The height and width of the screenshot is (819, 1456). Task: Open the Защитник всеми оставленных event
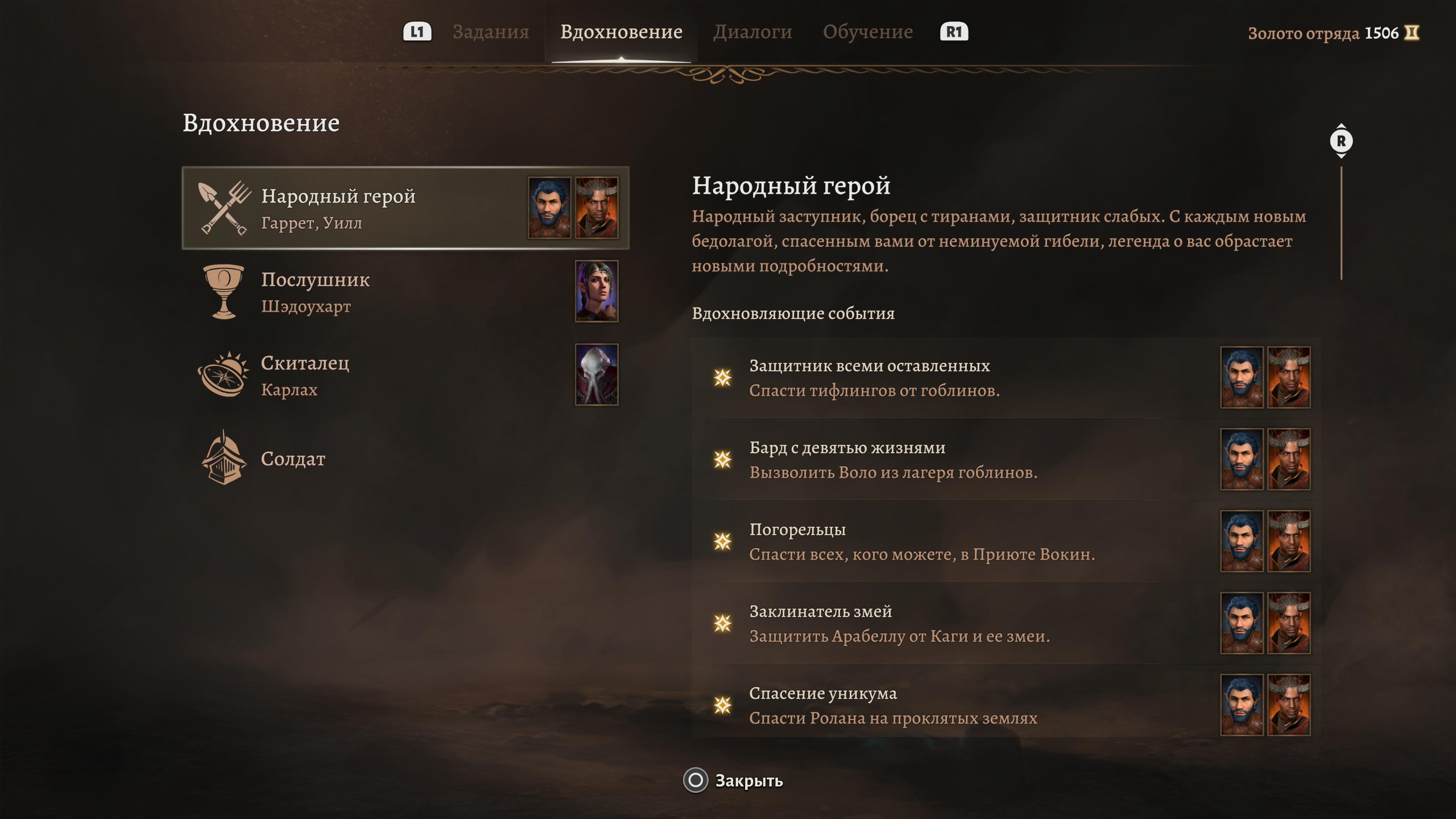point(1006,378)
